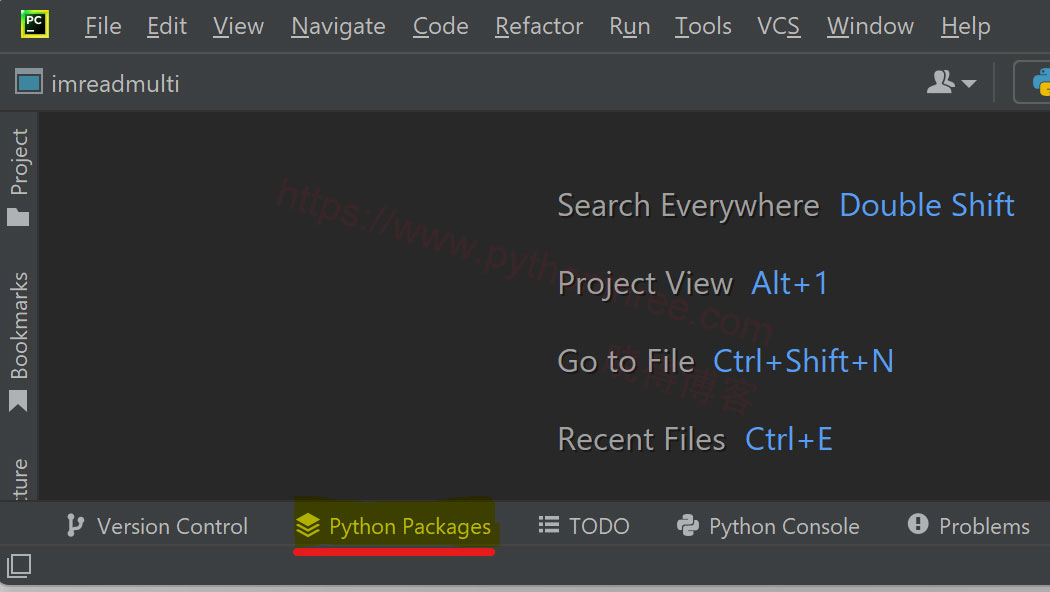Click the Python Console icon
1050x592 pixels.
tap(688, 525)
